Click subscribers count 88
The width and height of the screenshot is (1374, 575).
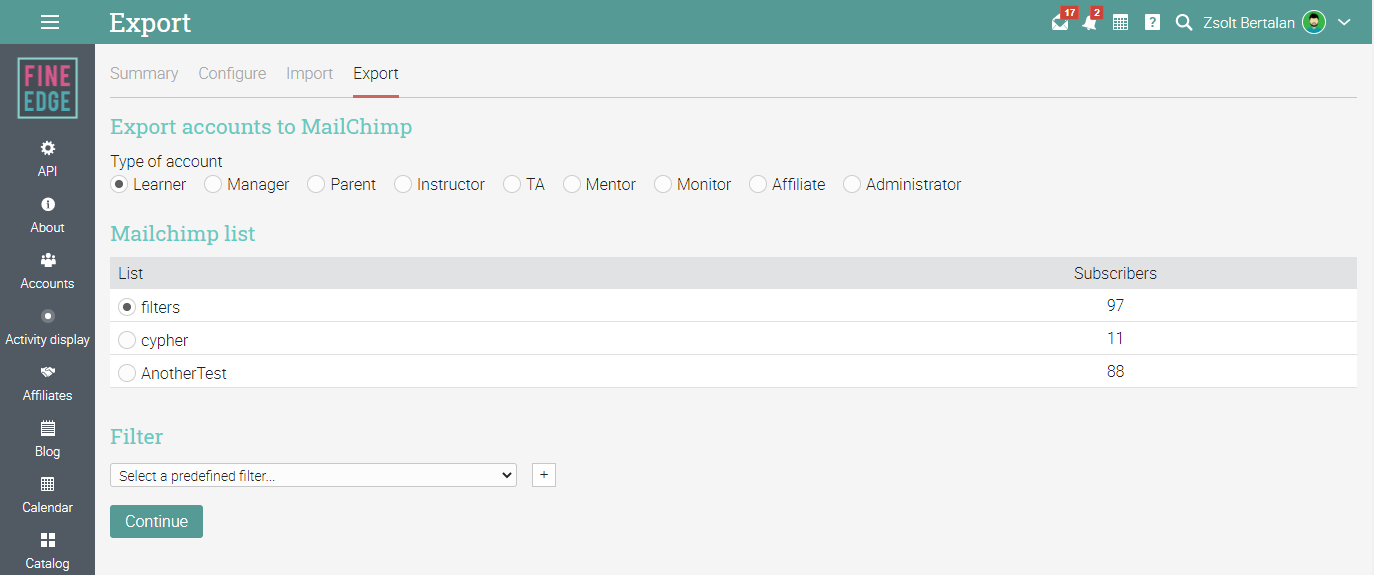tap(1115, 371)
